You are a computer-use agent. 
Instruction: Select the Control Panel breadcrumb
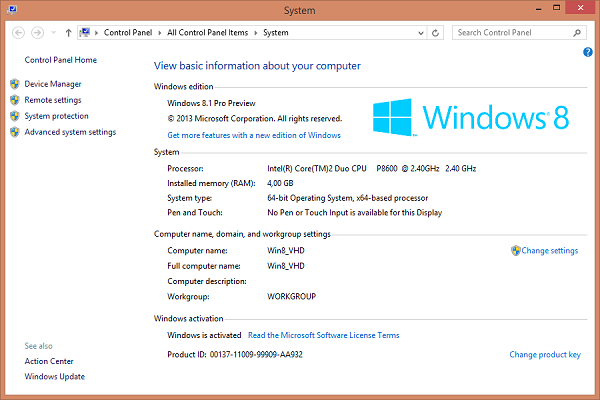tap(128, 33)
